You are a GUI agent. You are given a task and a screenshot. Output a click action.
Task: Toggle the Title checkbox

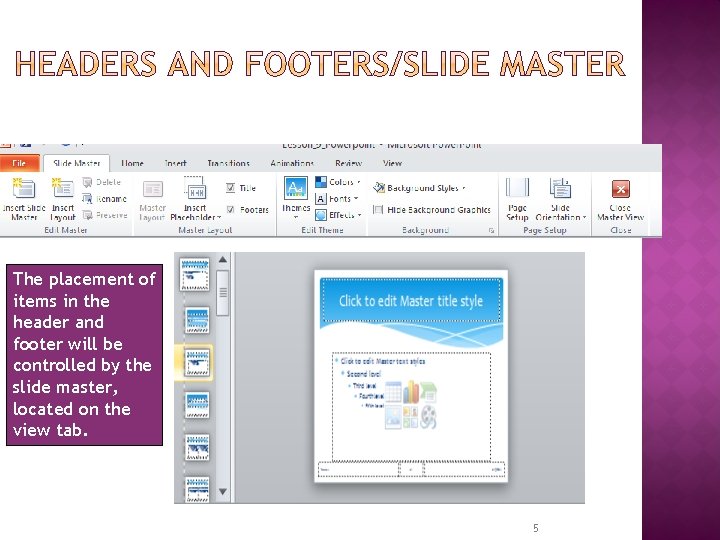[x=231, y=187]
